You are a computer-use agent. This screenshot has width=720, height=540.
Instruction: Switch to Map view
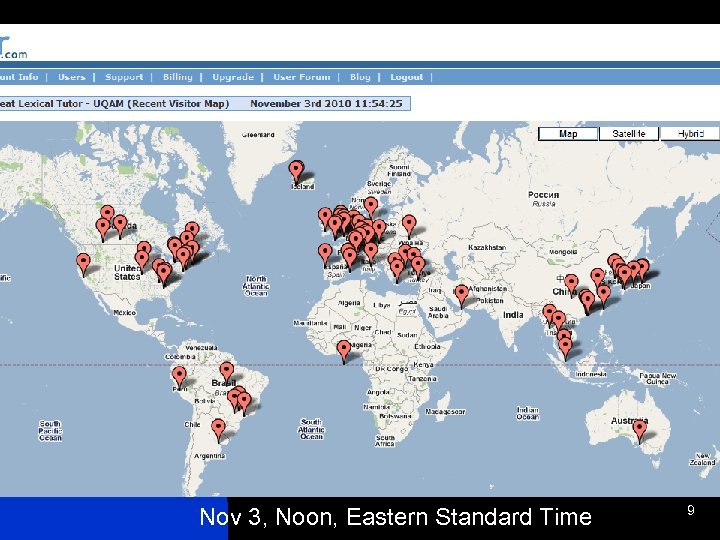[x=568, y=134]
